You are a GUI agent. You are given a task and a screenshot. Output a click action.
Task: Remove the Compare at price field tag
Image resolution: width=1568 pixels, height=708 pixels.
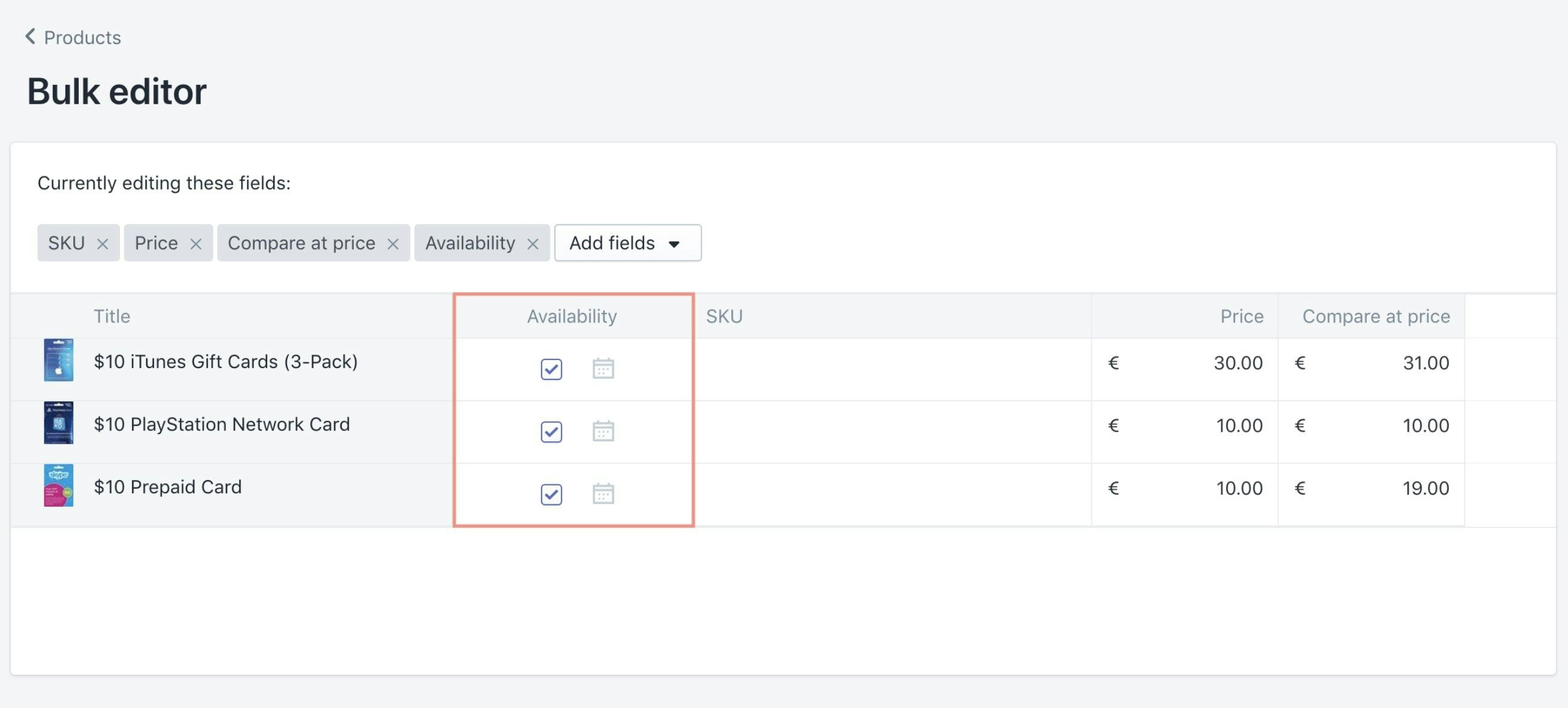pos(393,244)
